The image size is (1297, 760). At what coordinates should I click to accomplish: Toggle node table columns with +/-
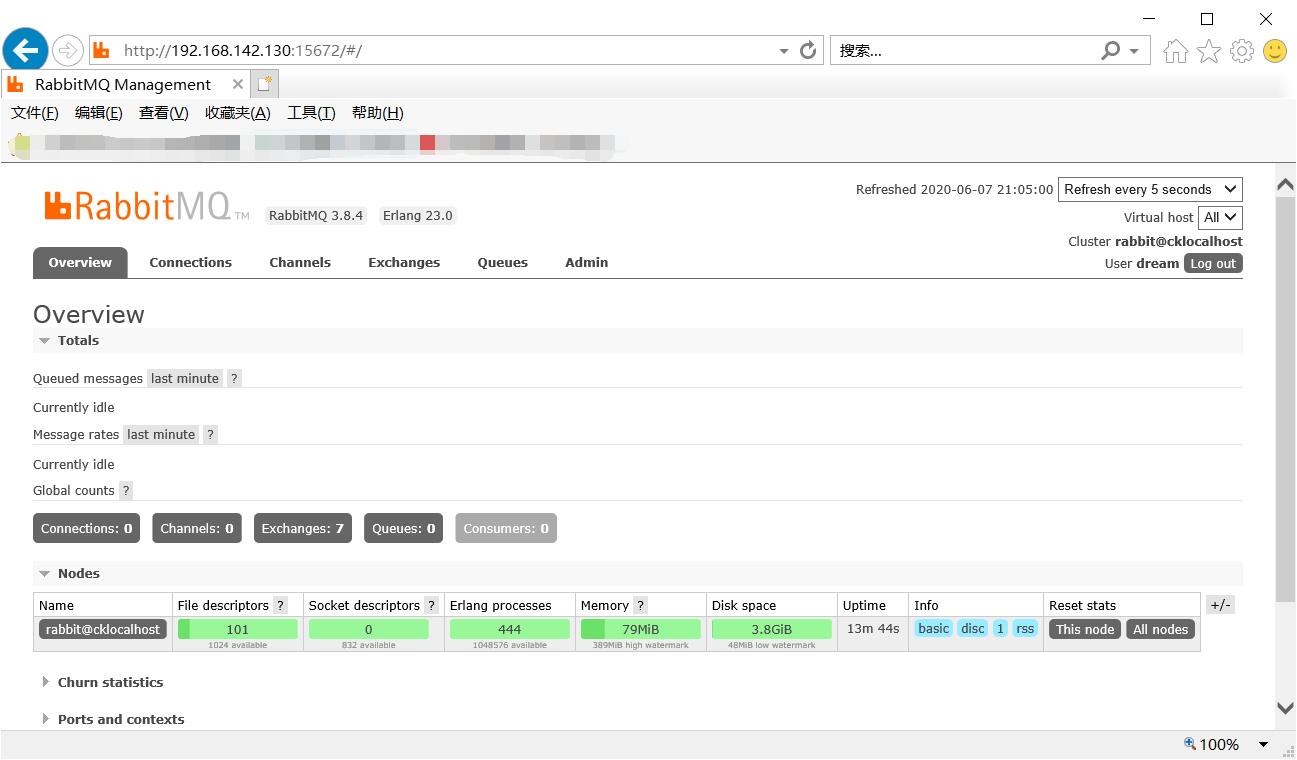(1220, 604)
